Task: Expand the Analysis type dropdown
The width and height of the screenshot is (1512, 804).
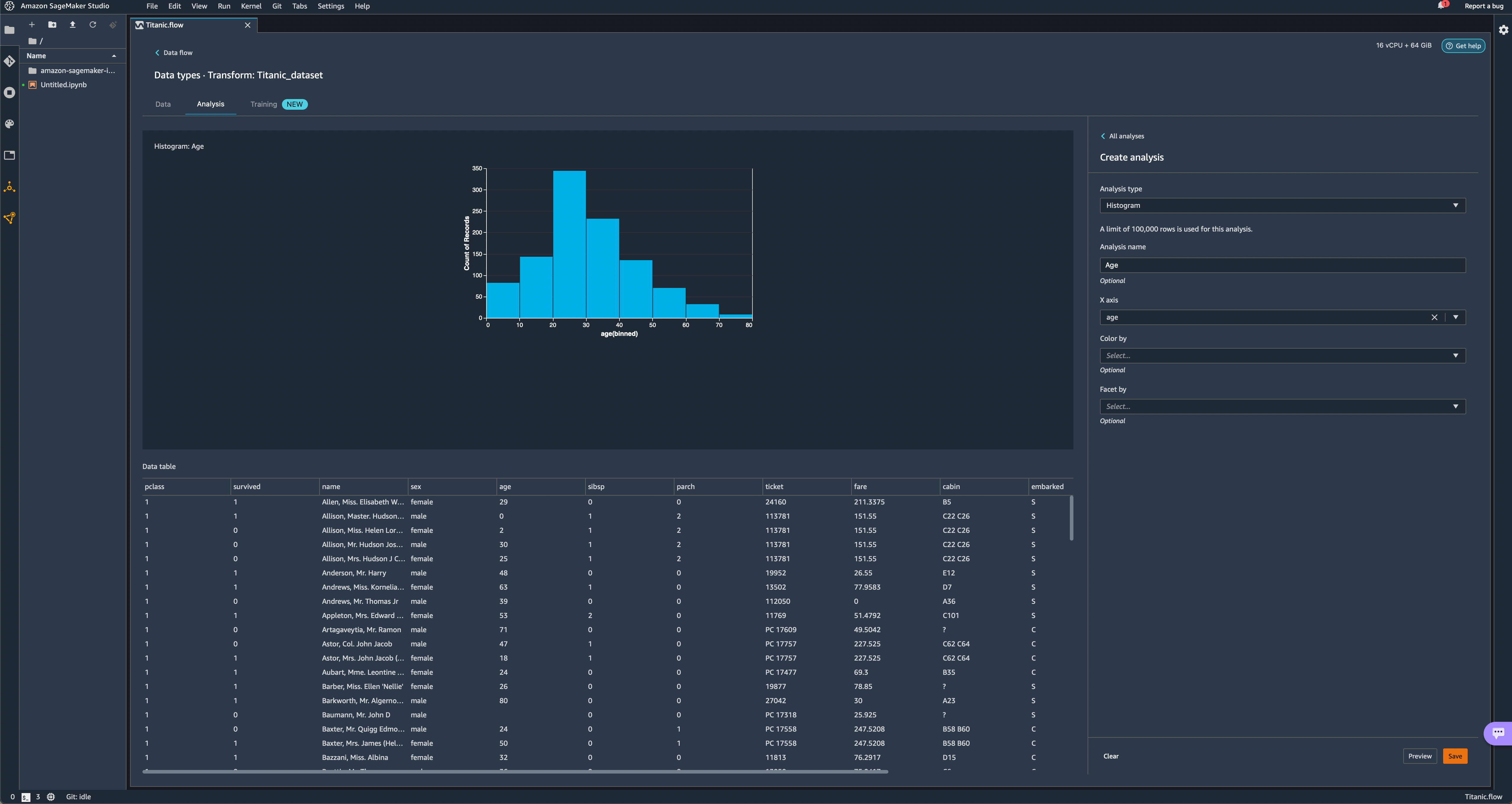Action: [x=1282, y=206]
